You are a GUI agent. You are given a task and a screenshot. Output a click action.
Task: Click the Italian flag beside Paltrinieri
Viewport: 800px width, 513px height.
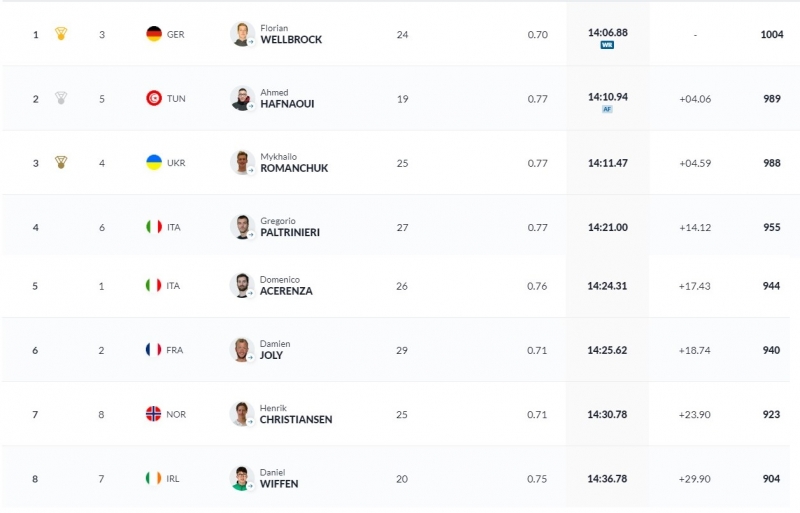pos(153,227)
